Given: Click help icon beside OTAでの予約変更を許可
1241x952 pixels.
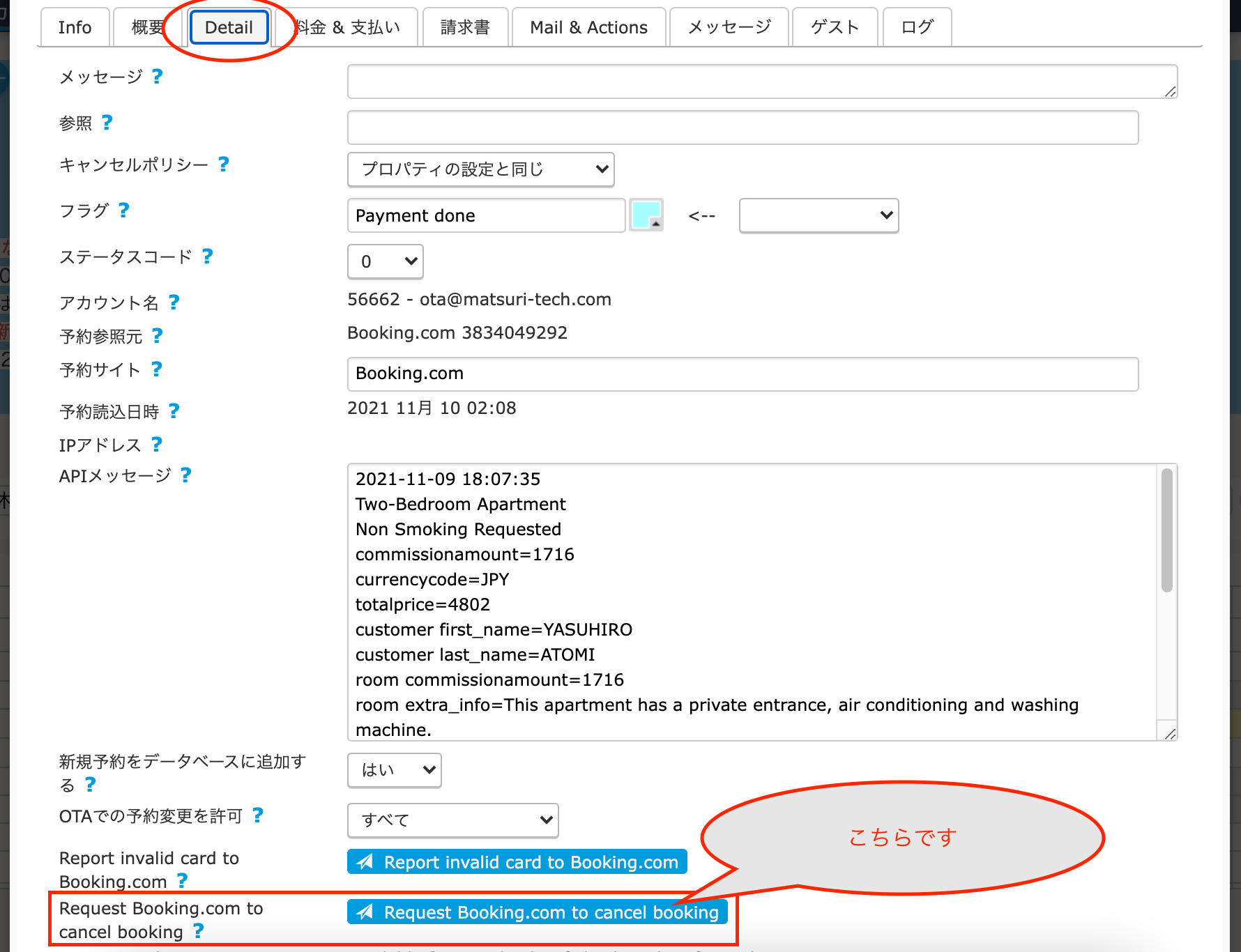Looking at the screenshot, I should [257, 815].
